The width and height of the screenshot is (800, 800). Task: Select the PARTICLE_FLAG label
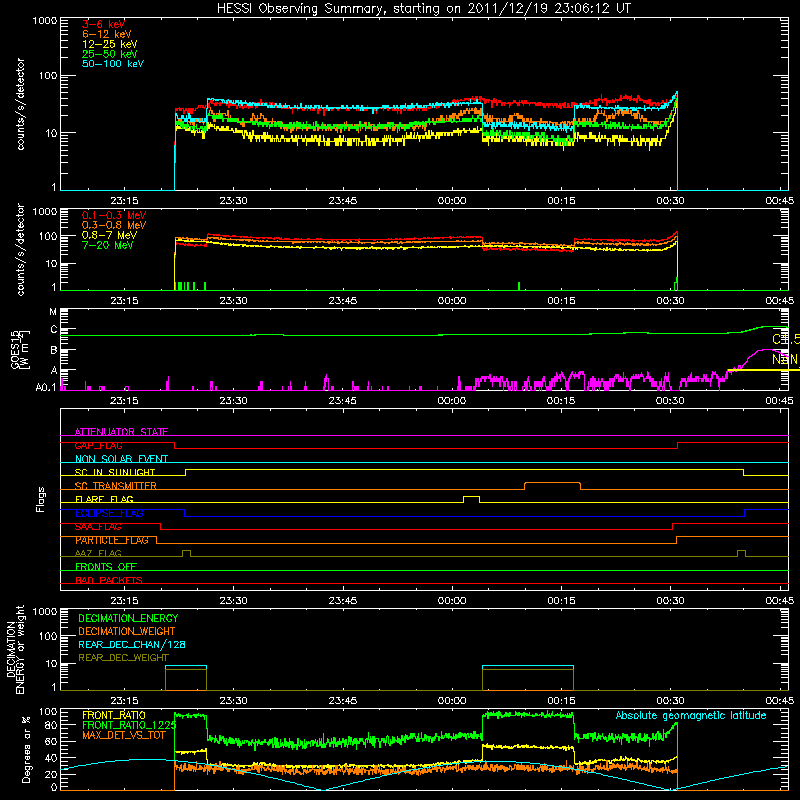point(112,540)
